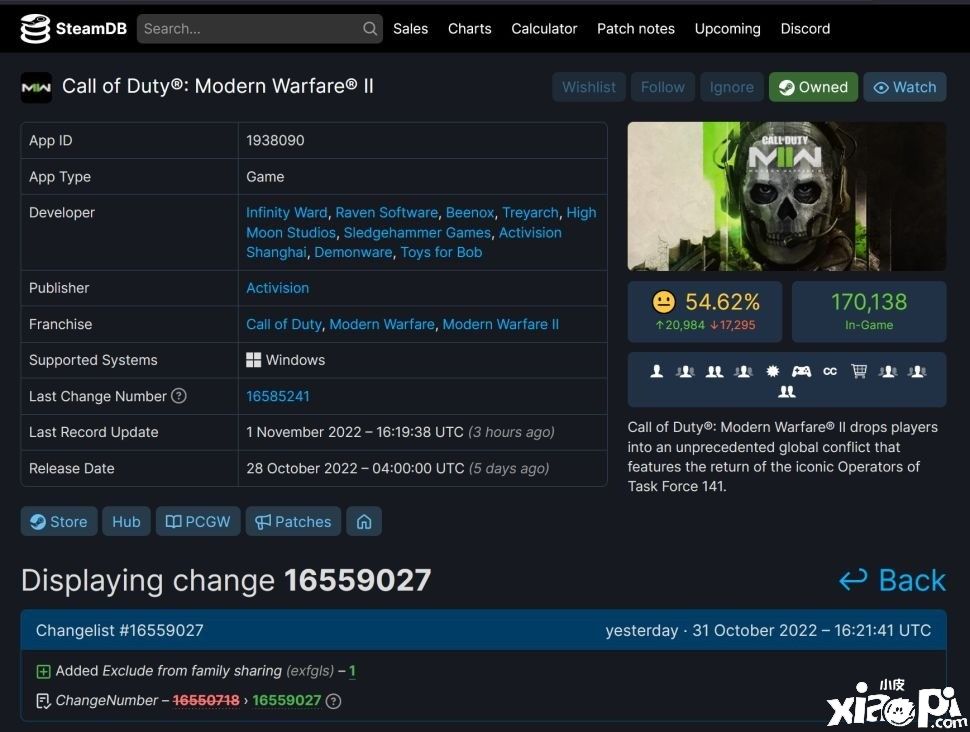Click the App ID value 1938090

click(275, 140)
